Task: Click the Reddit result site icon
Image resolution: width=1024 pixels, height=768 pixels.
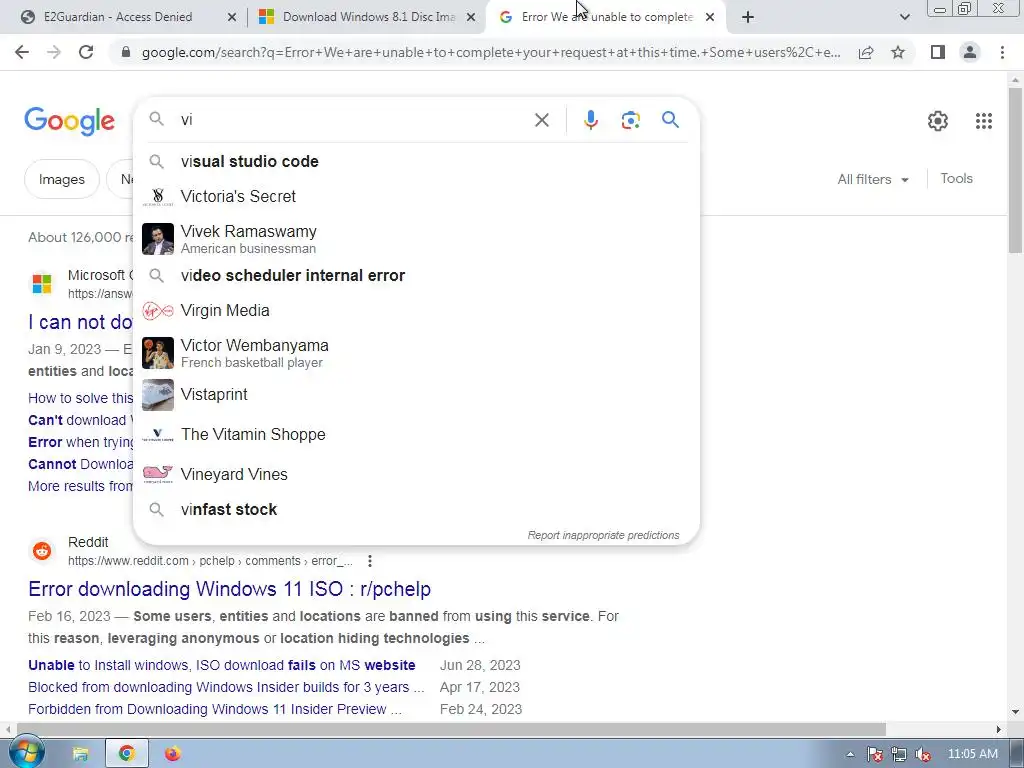Action: click(x=42, y=551)
